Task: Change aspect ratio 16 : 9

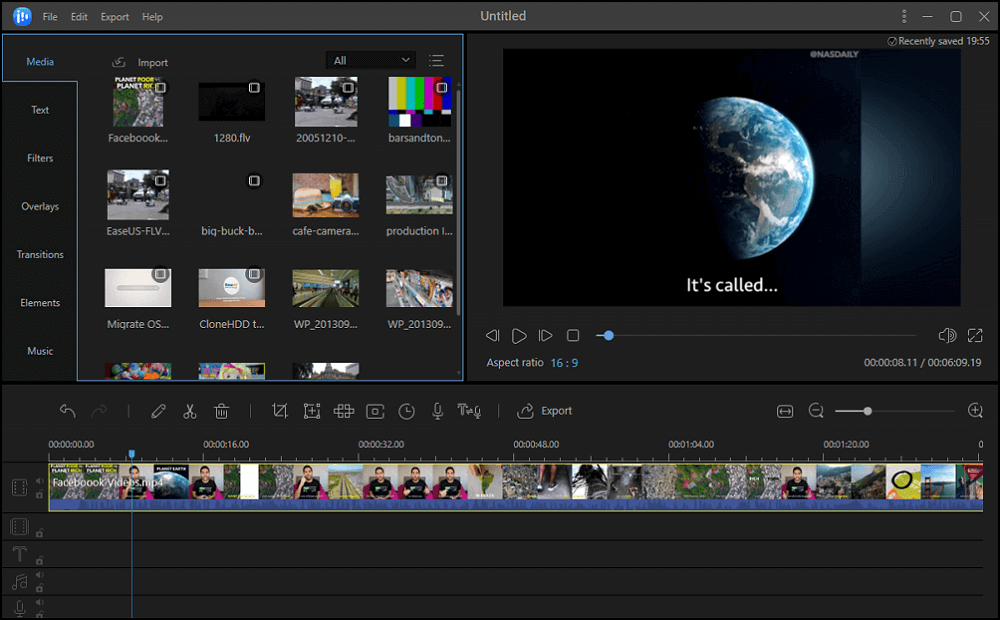Action: [x=564, y=363]
